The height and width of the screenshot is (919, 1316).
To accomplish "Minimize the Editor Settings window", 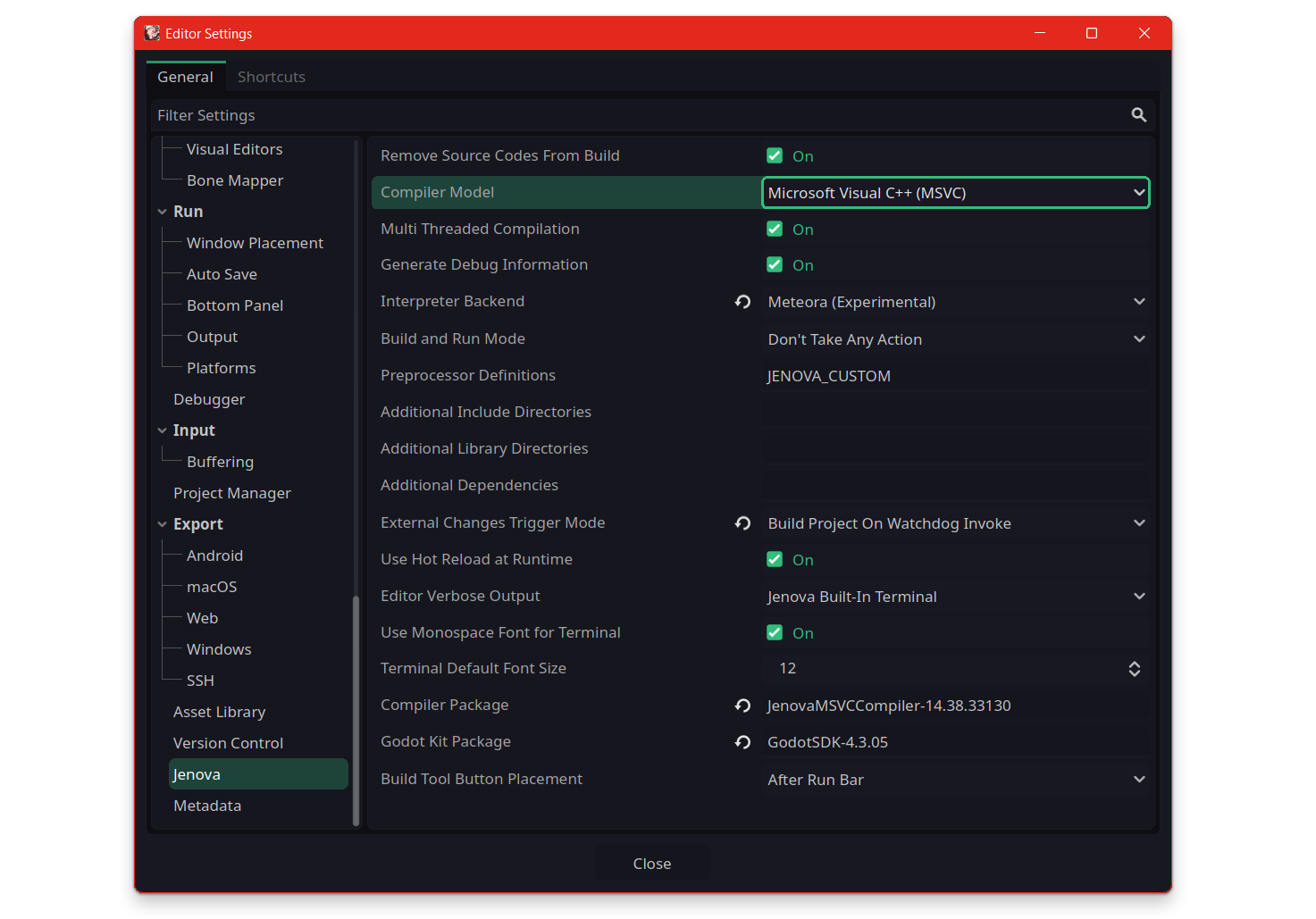I will [x=1039, y=33].
